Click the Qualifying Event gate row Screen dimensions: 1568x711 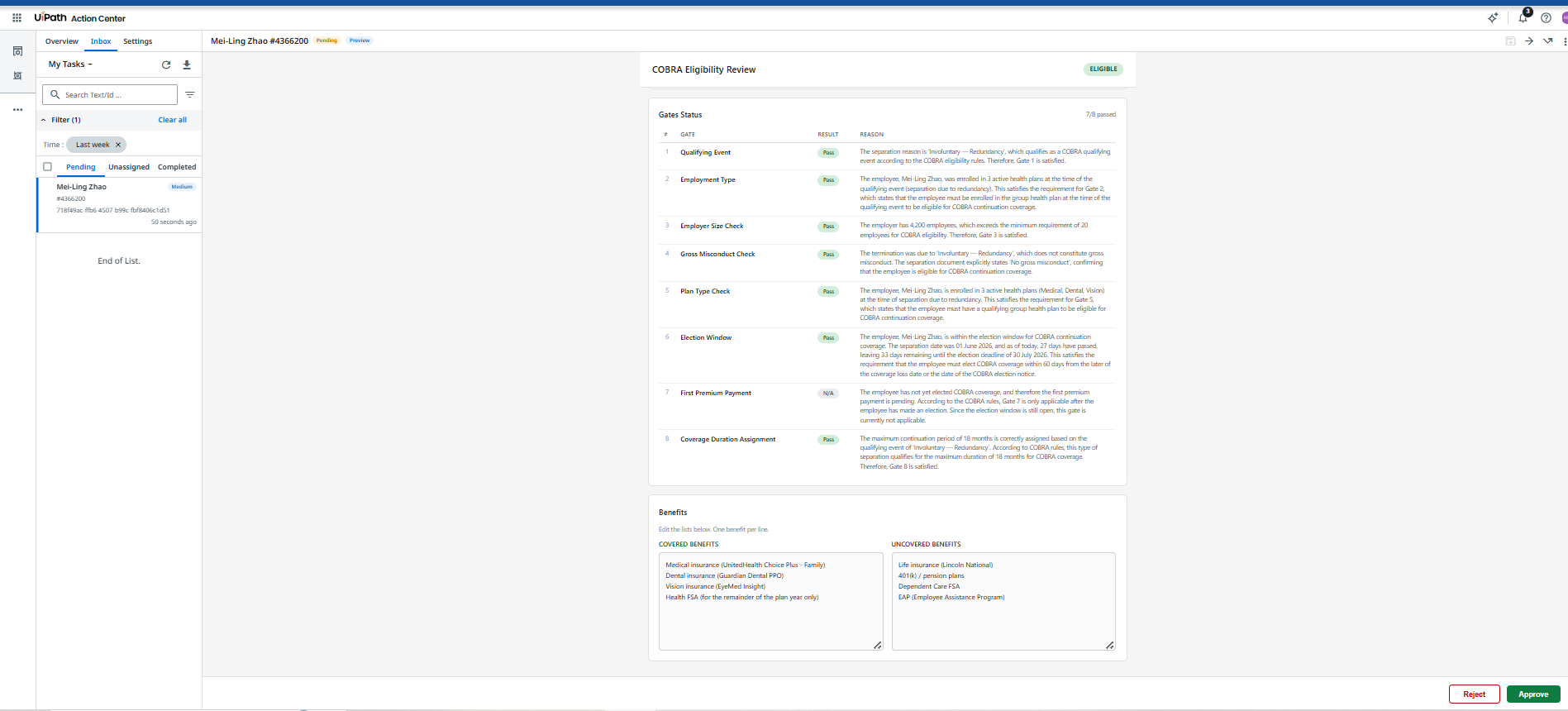coord(888,156)
